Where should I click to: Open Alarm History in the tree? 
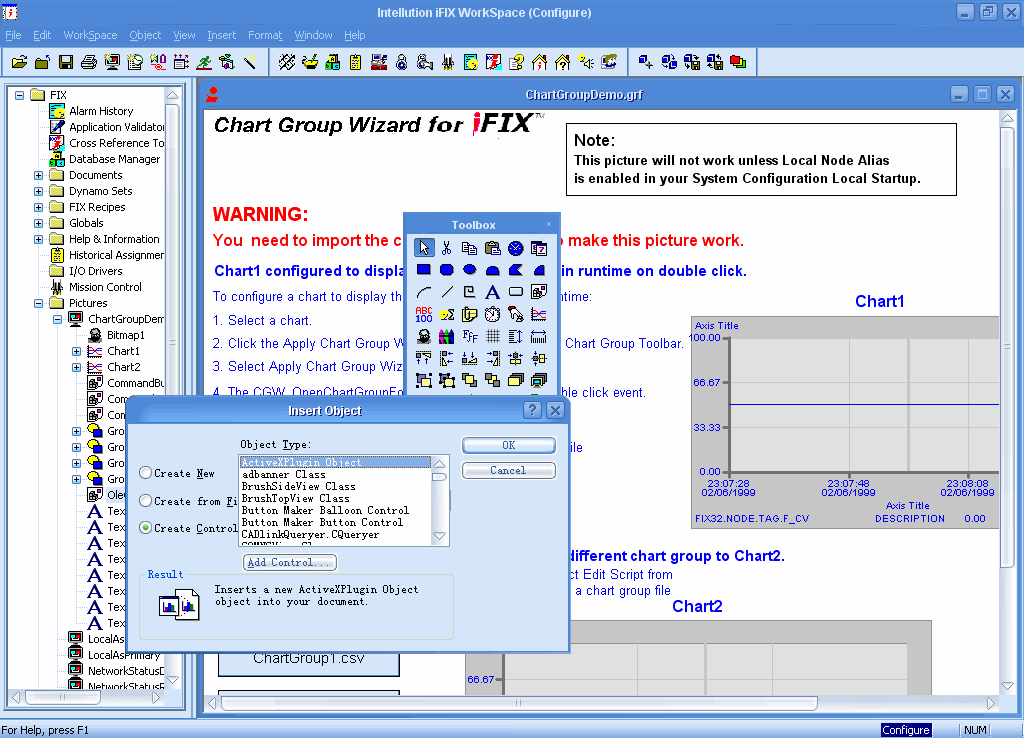pos(101,111)
